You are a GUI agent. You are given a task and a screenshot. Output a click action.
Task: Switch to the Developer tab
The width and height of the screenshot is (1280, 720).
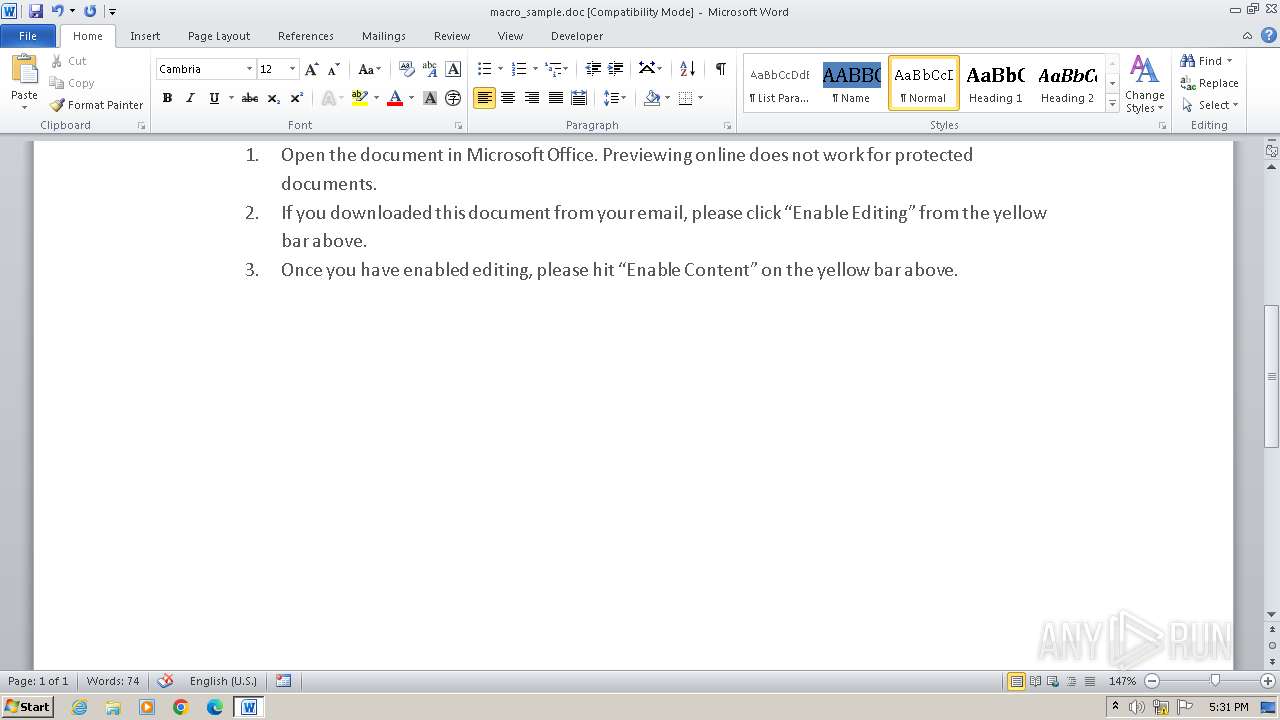point(577,36)
